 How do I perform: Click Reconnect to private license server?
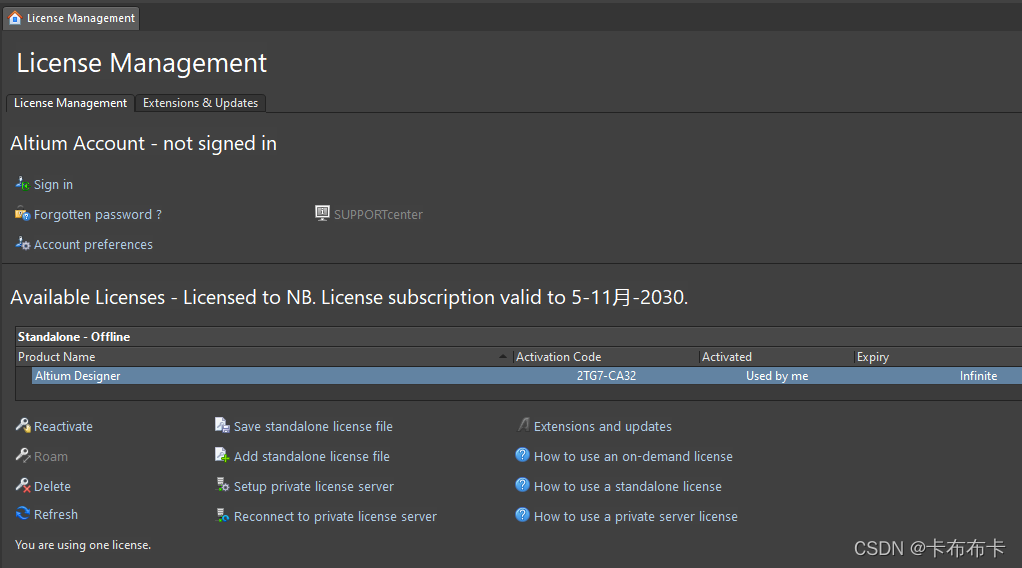335,516
